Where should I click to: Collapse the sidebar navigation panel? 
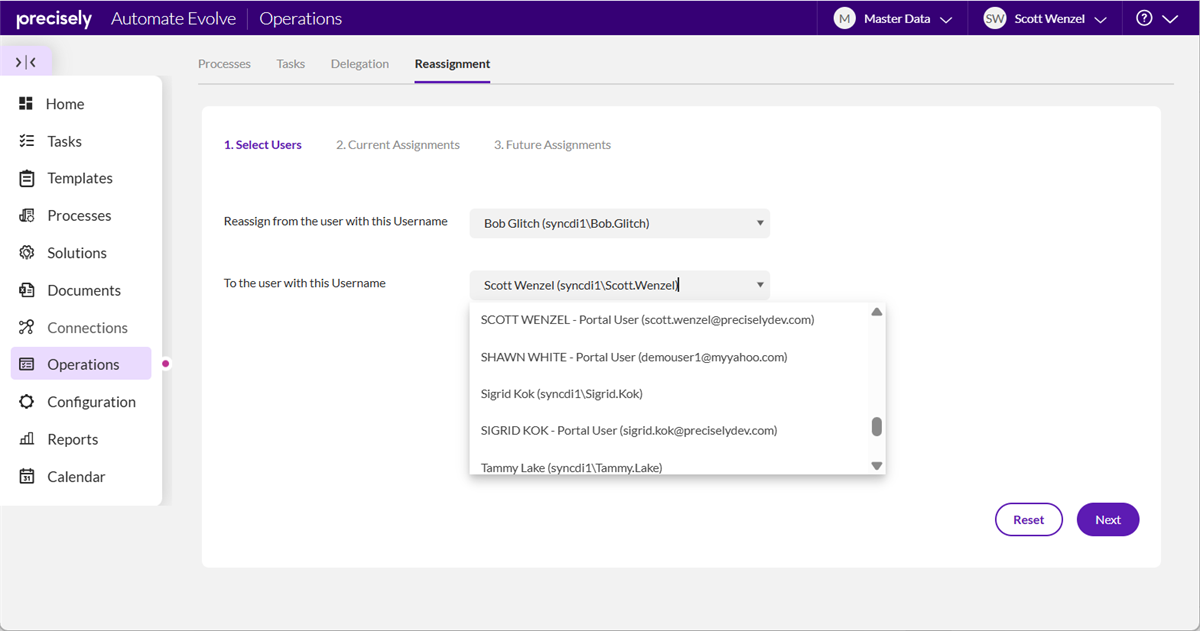pos(26,62)
